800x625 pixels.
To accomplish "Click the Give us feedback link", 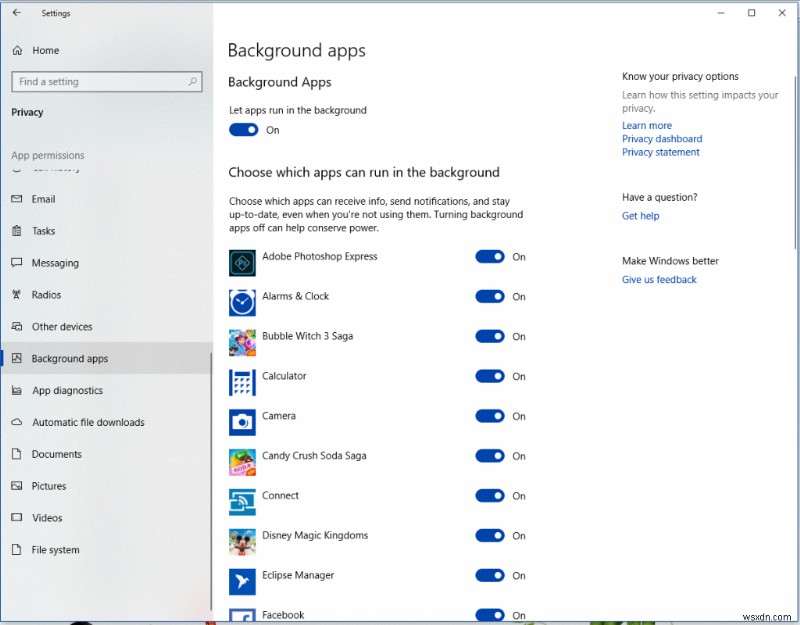I will pos(659,279).
